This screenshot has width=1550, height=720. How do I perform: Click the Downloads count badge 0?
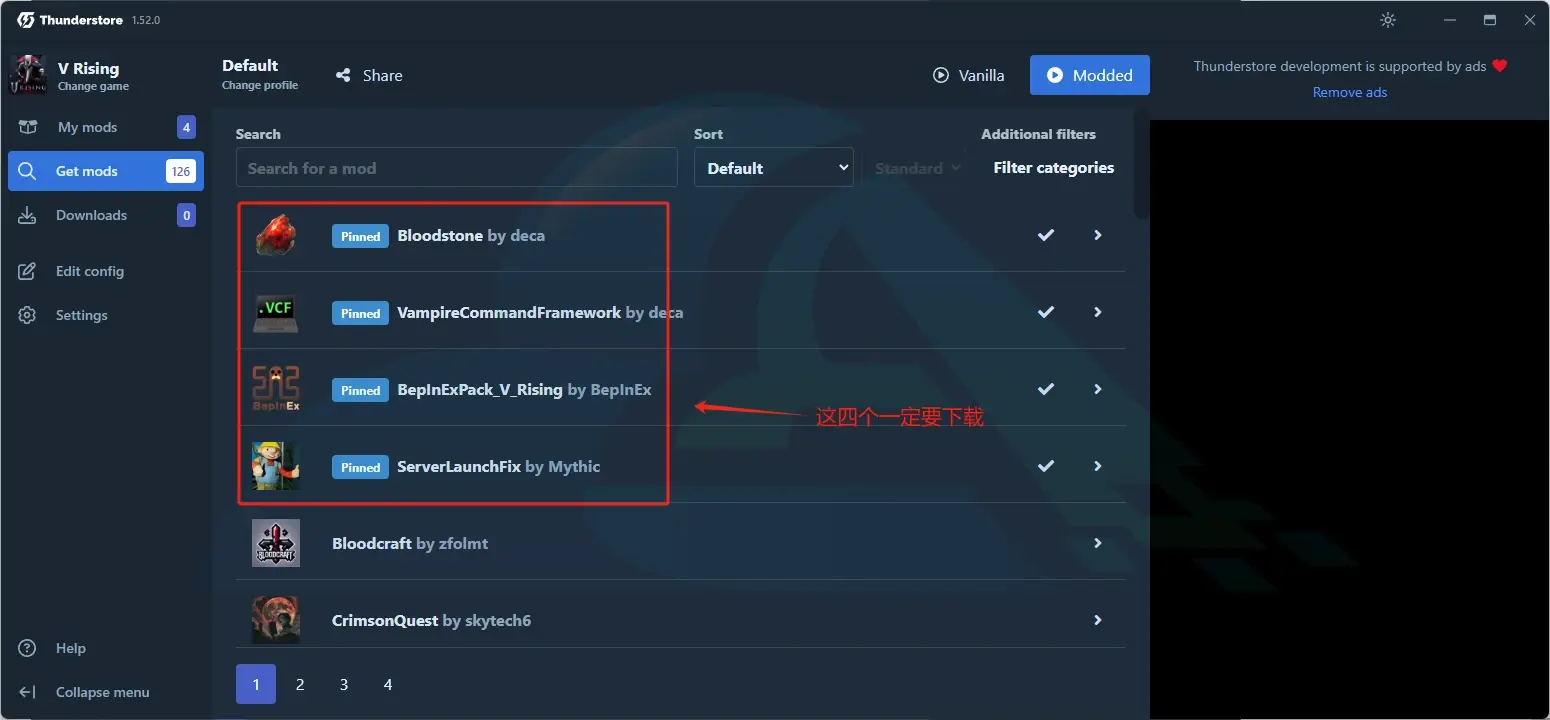click(186, 215)
